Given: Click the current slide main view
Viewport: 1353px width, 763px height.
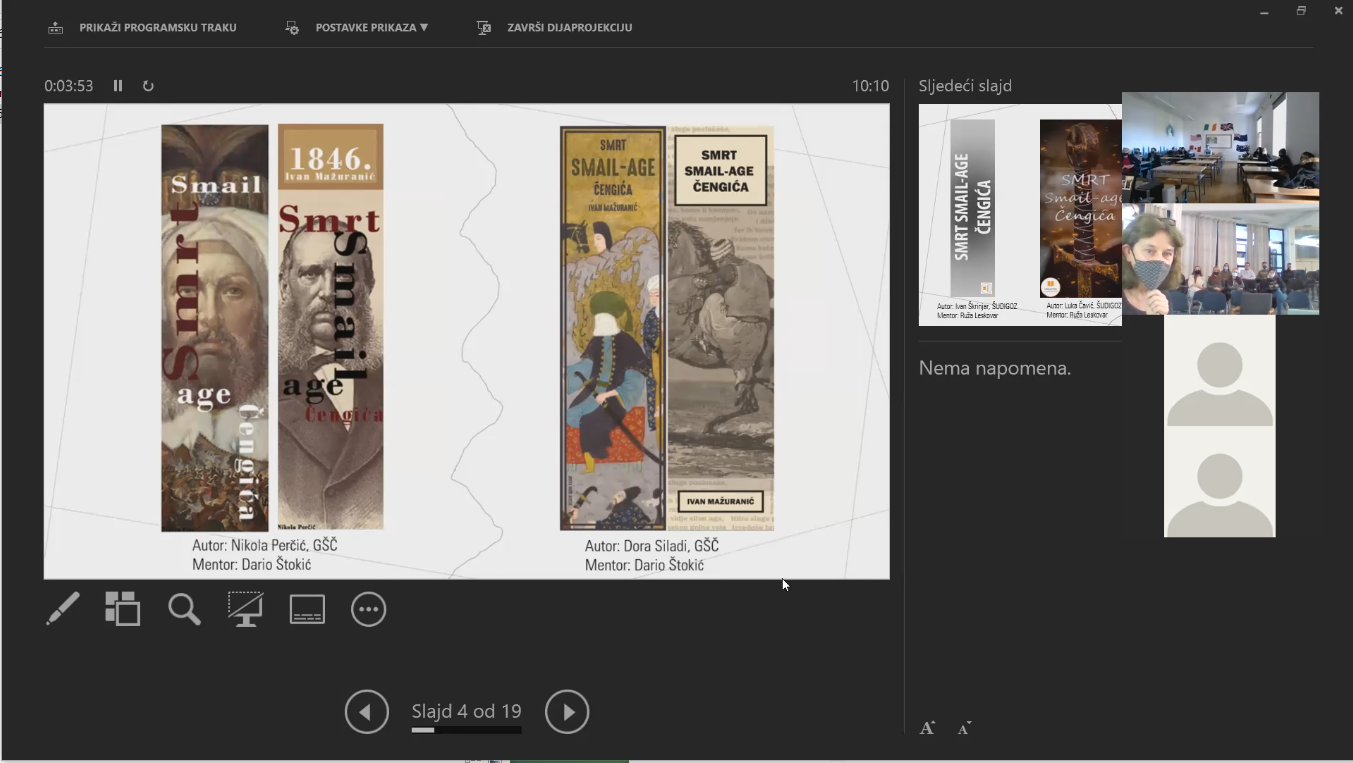Looking at the screenshot, I should coord(466,341).
